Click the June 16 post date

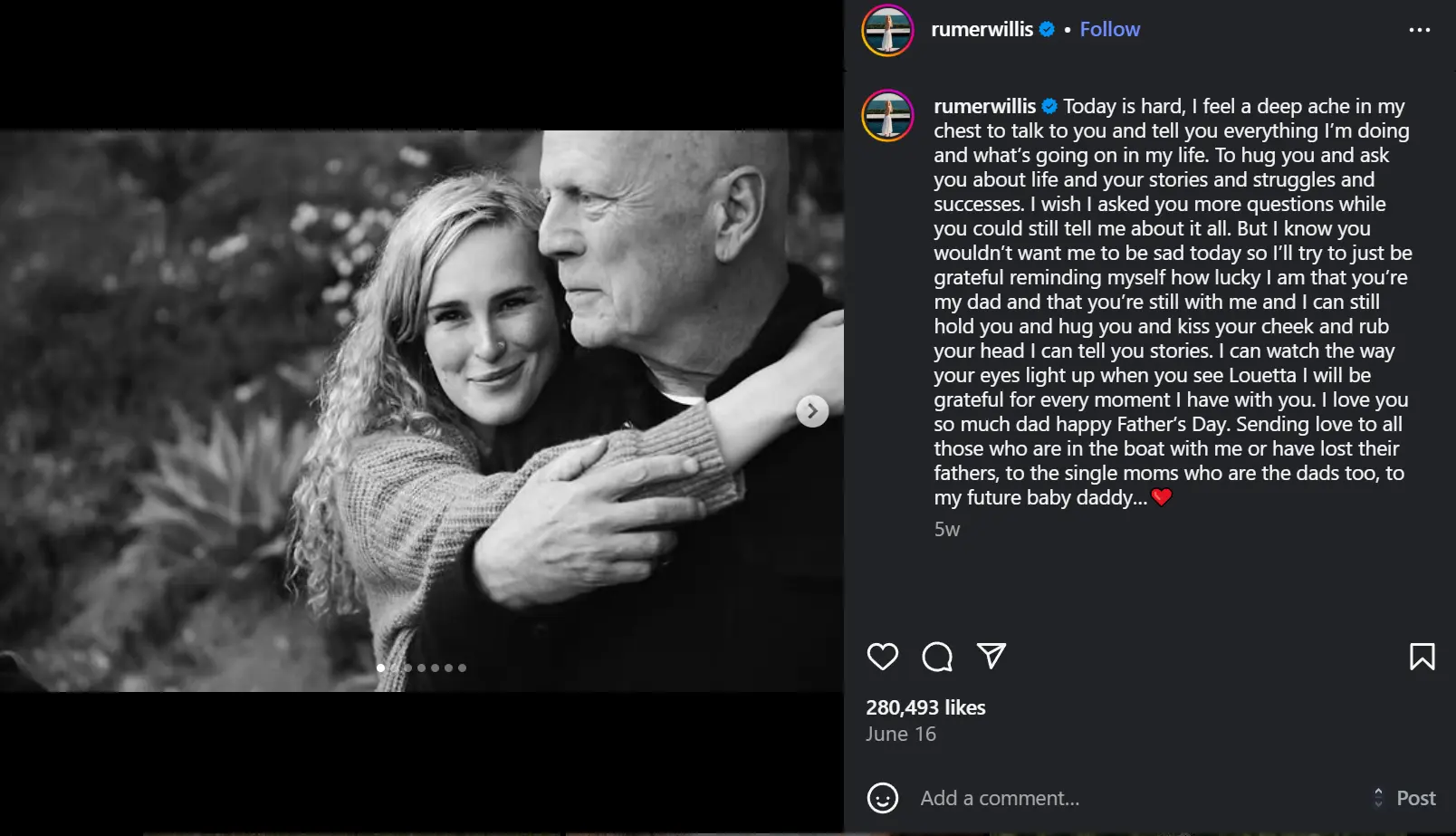pos(901,734)
